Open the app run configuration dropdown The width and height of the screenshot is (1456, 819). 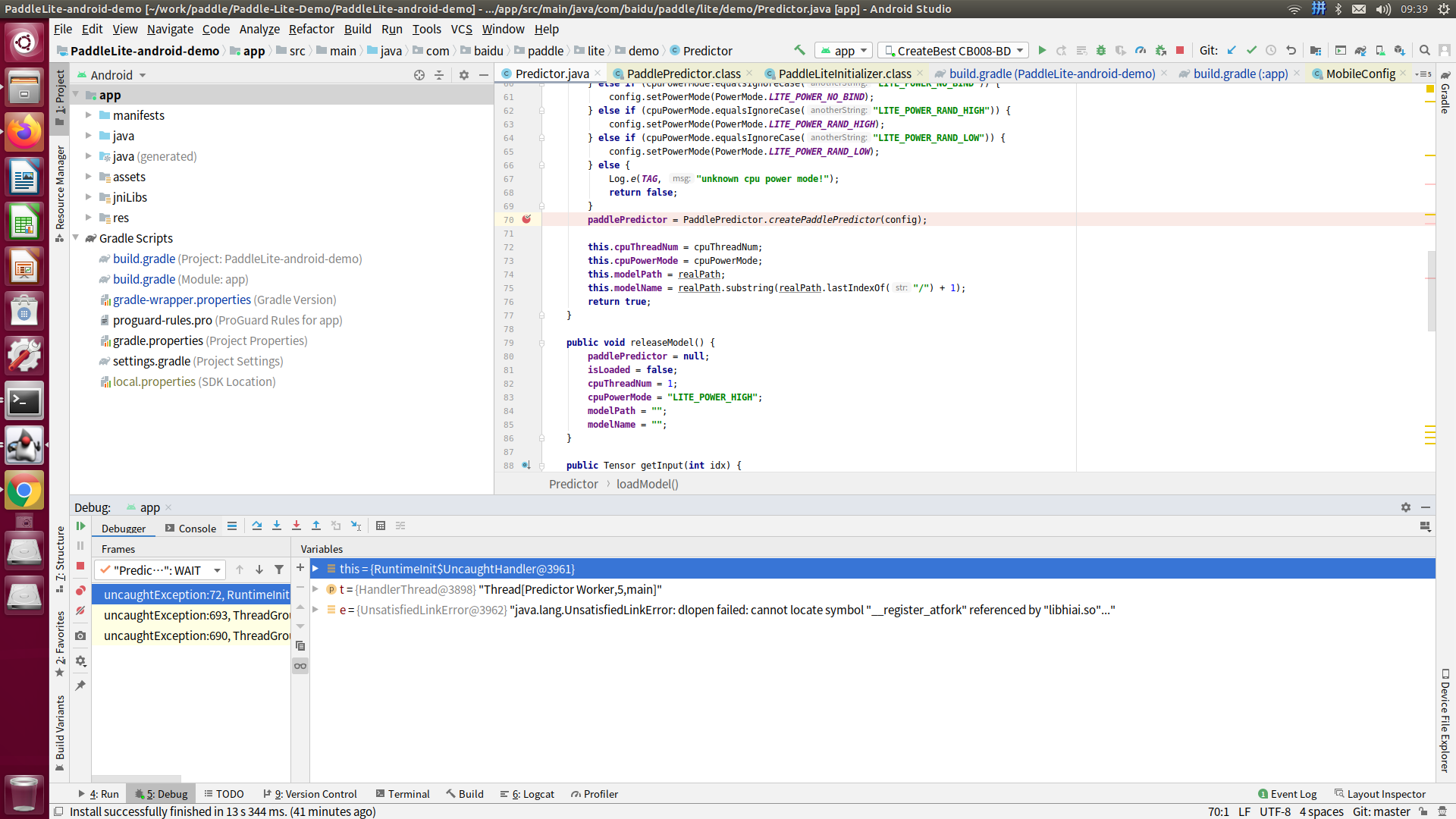click(844, 51)
